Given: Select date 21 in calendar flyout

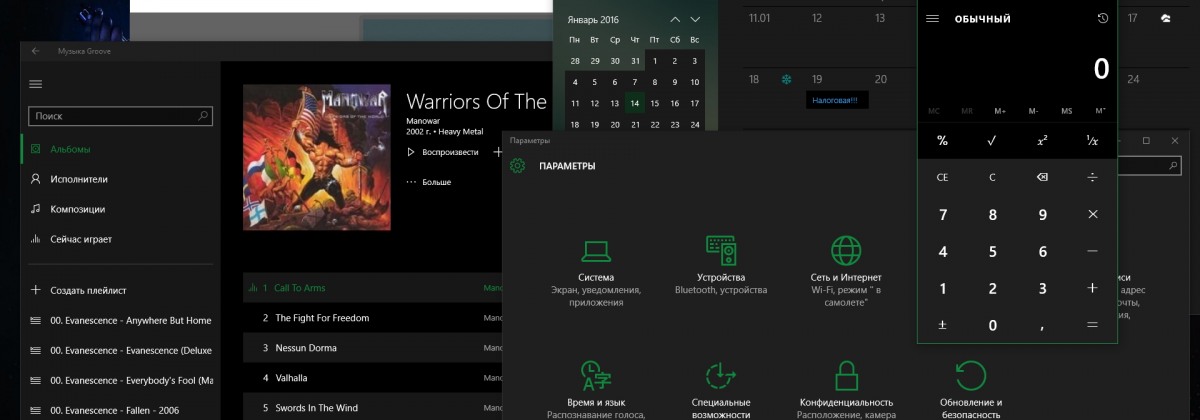Looking at the screenshot, I should (x=634, y=125).
